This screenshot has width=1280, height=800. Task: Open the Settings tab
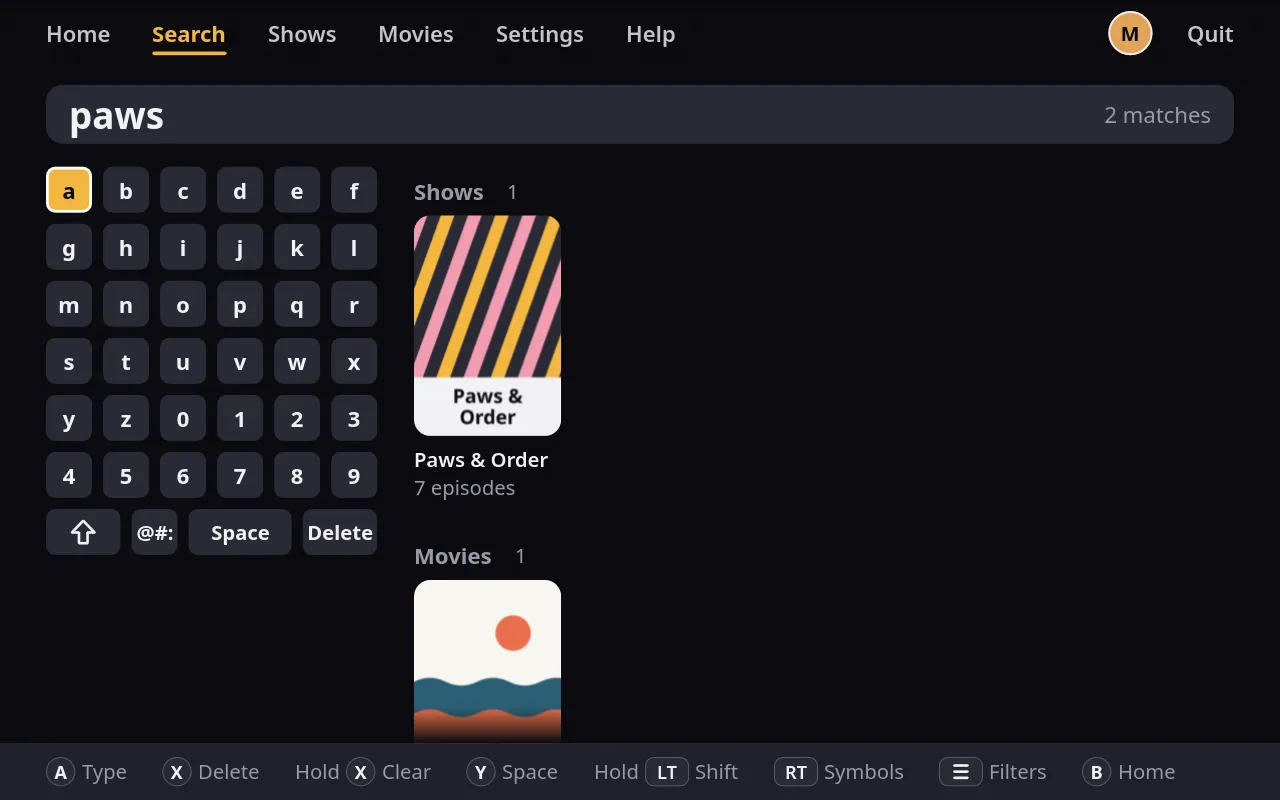pyautogui.click(x=540, y=34)
